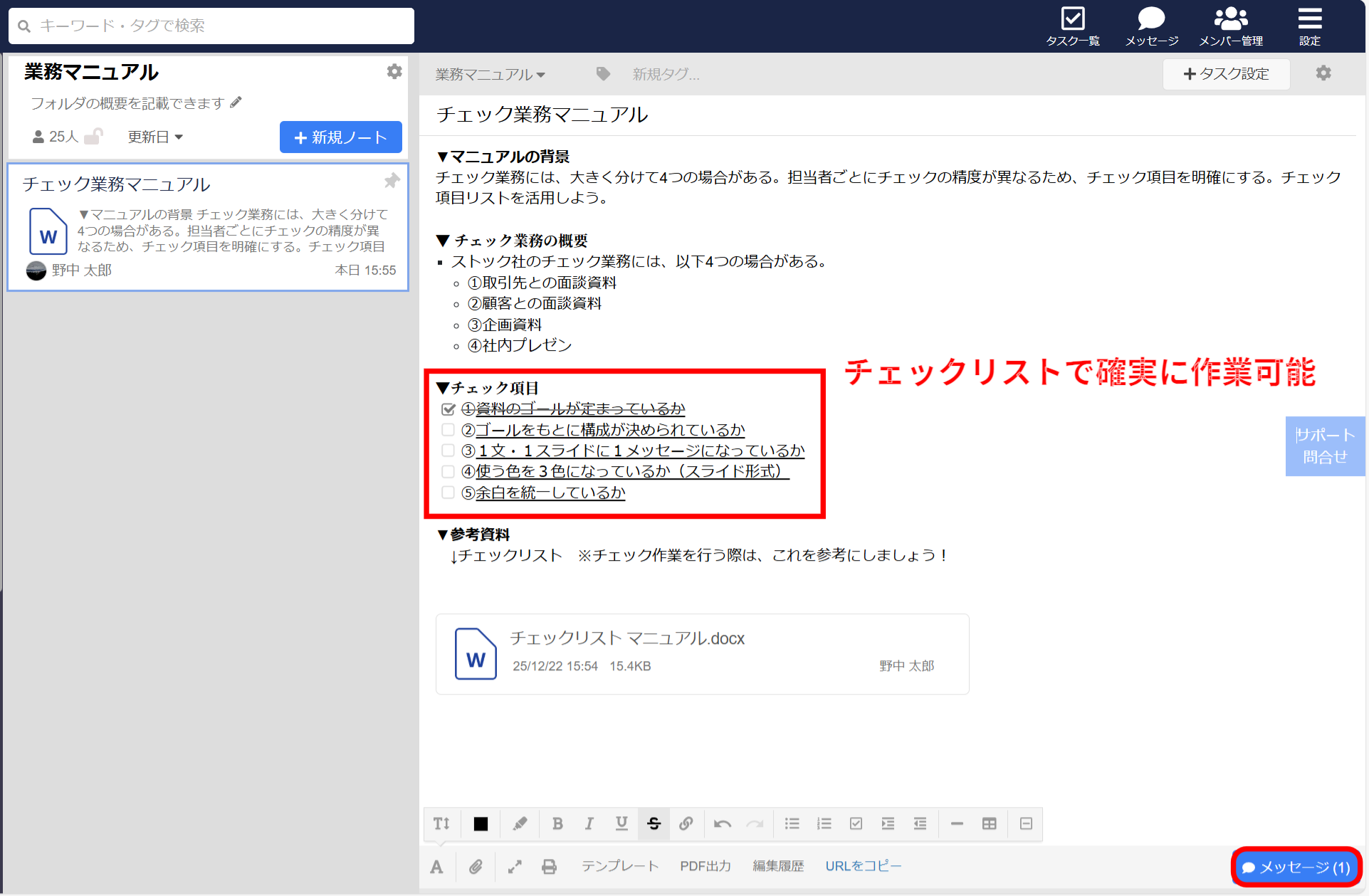Select the strikethrough formatting icon
The height and width of the screenshot is (896, 1369).
(654, 823)
